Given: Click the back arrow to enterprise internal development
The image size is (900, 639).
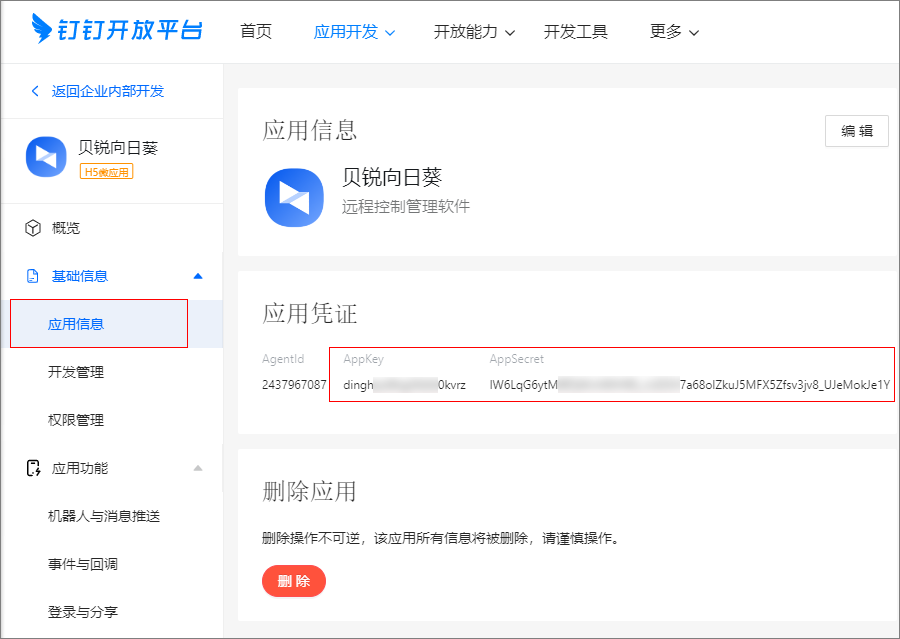Looking at the screenshot, I should [36, 91].
